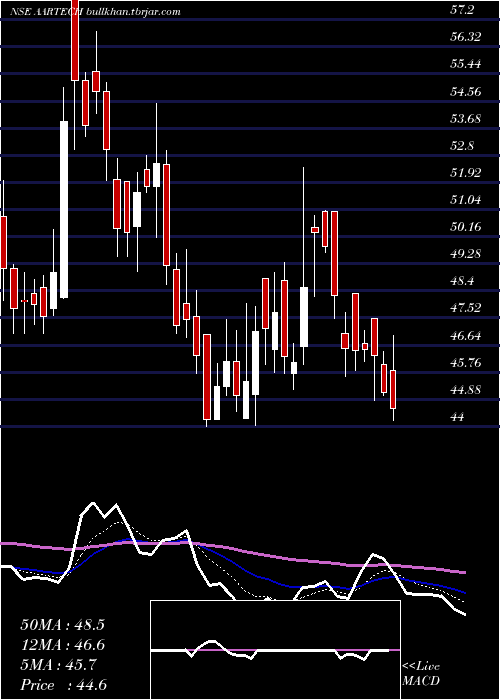Click the 55.44 price axis label

(x=466, y=64)
